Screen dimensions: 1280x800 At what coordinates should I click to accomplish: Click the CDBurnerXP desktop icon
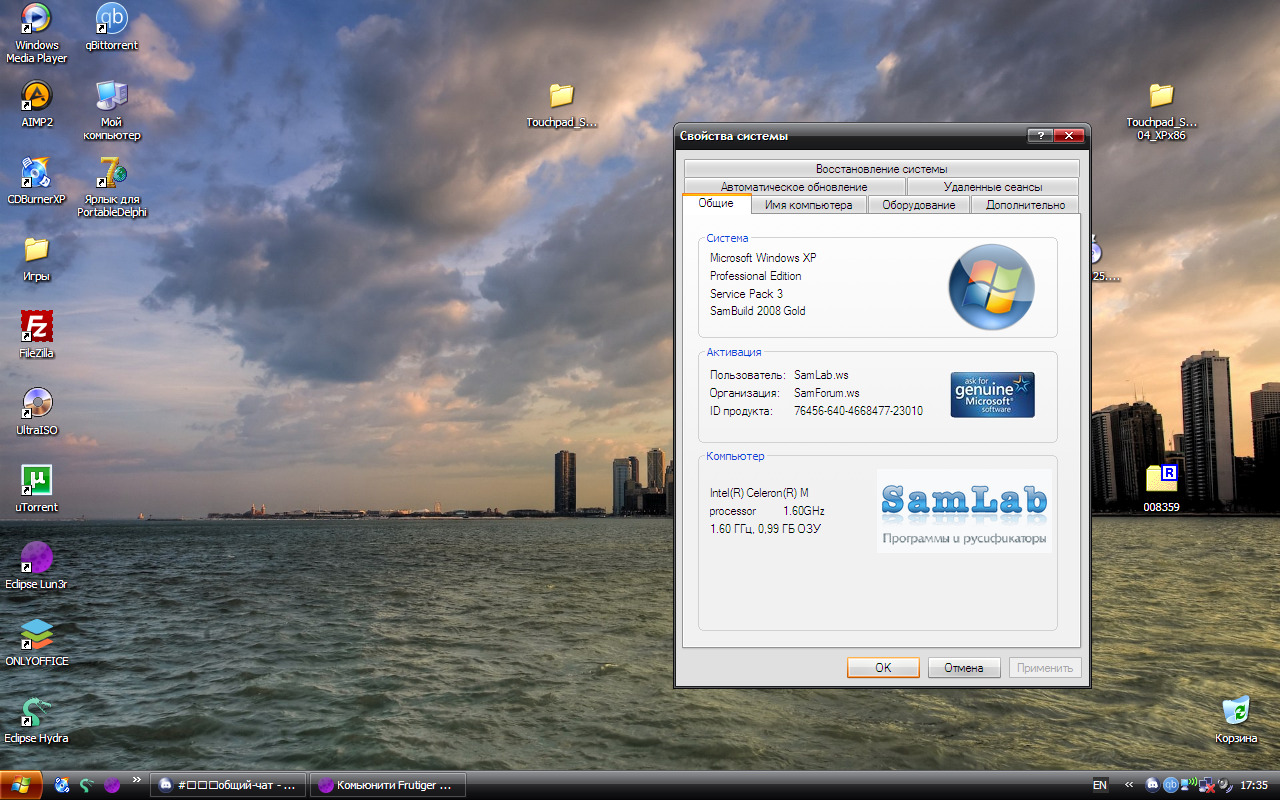[37, 173]
